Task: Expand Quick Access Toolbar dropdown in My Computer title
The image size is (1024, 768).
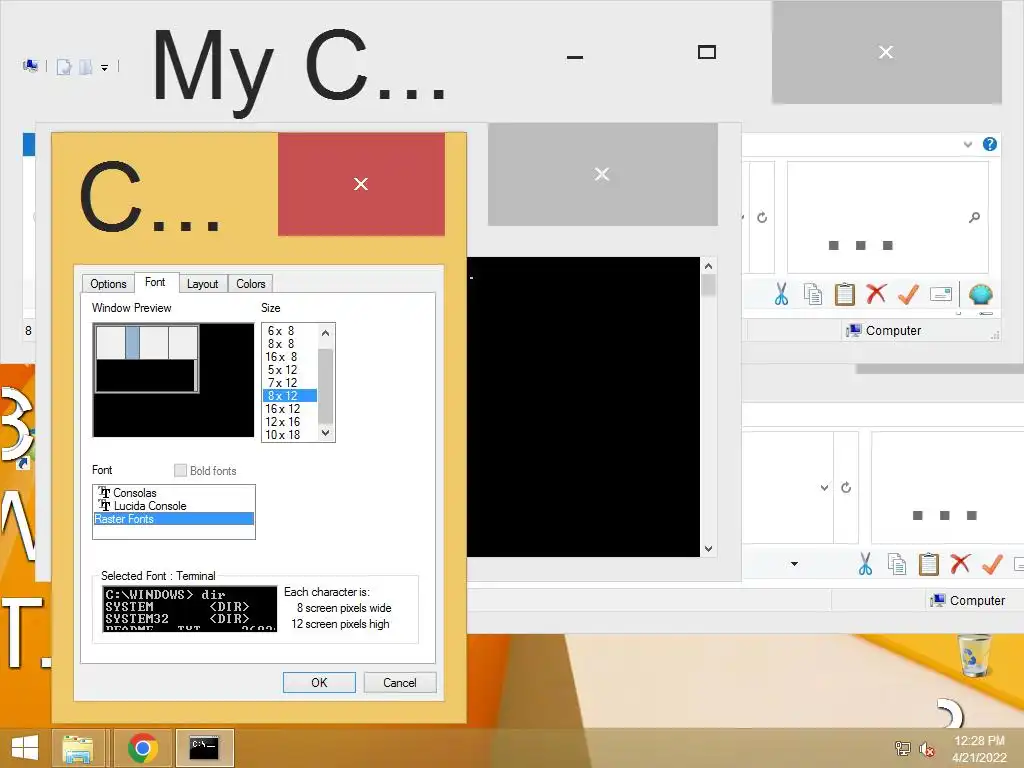Action: [x=104, y=67]
